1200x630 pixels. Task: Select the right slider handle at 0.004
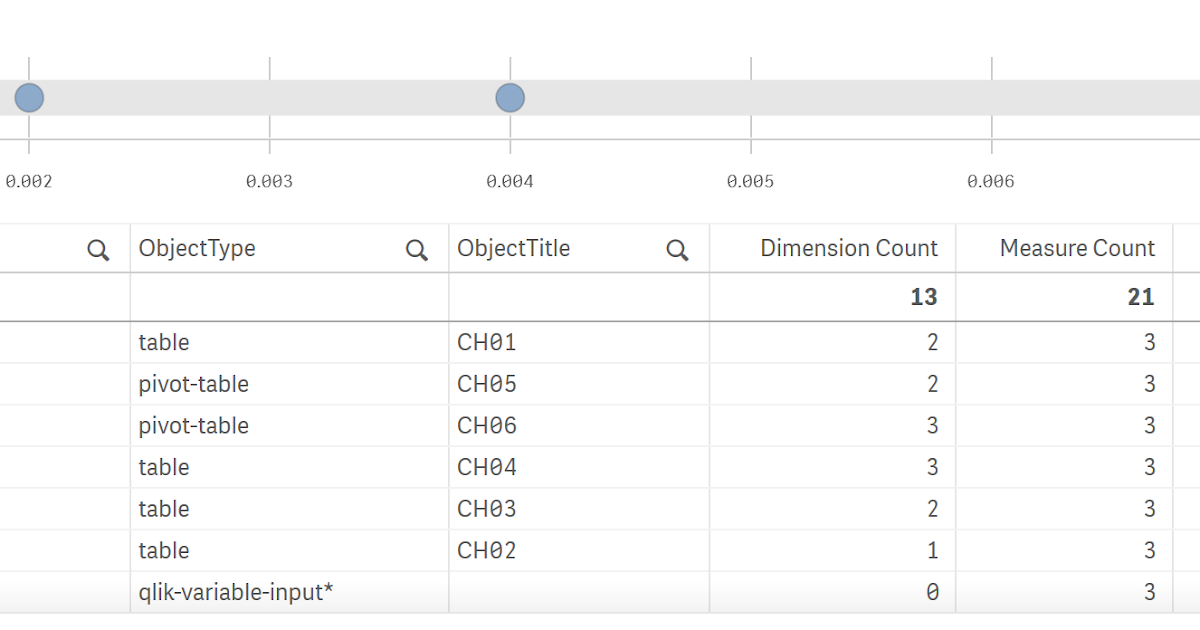[510, 97]
